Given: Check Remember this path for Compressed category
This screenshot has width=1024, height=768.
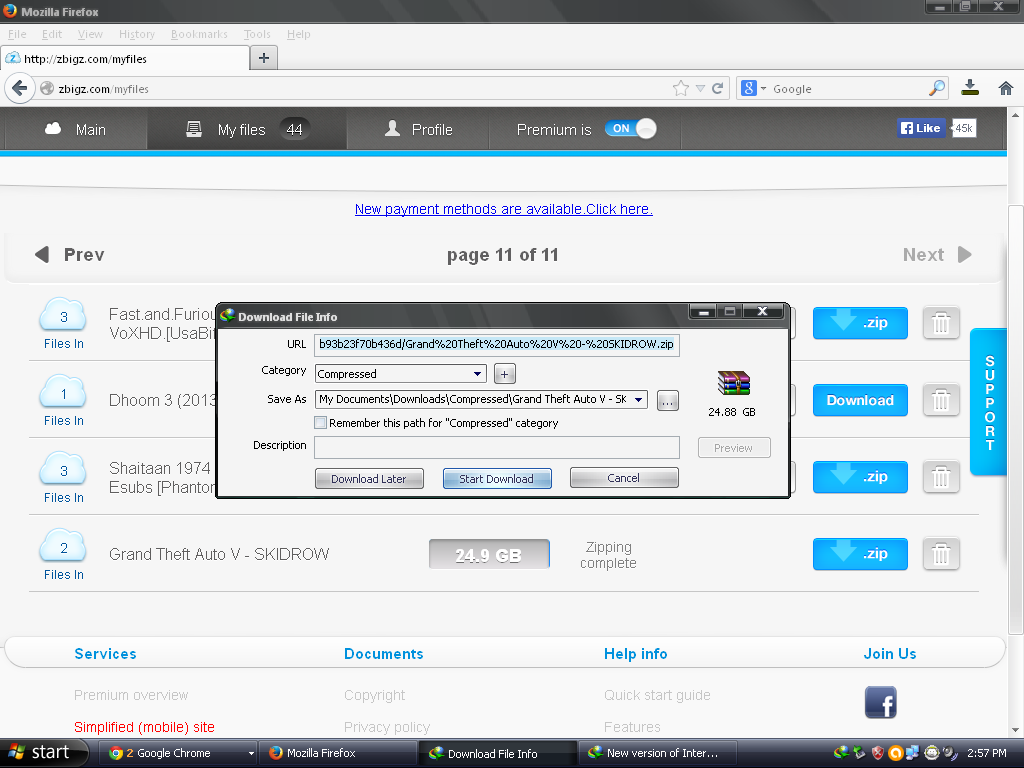Looking at the screenshot, I should (321, 423).
